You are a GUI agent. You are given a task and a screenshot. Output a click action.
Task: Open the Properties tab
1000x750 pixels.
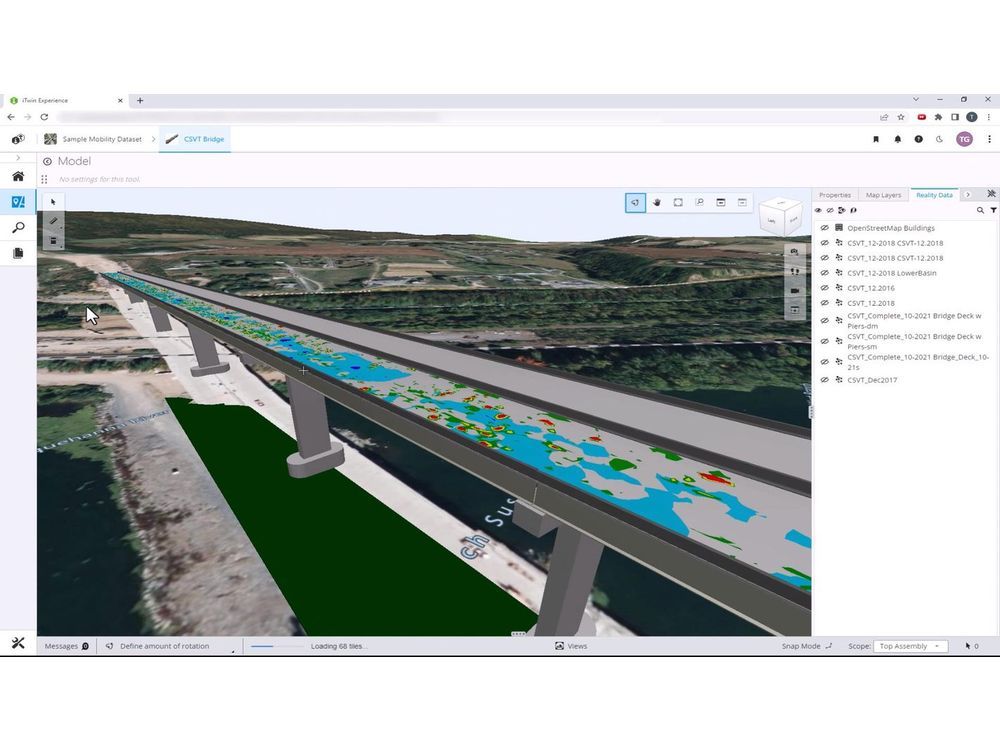[x=838, y=194]
